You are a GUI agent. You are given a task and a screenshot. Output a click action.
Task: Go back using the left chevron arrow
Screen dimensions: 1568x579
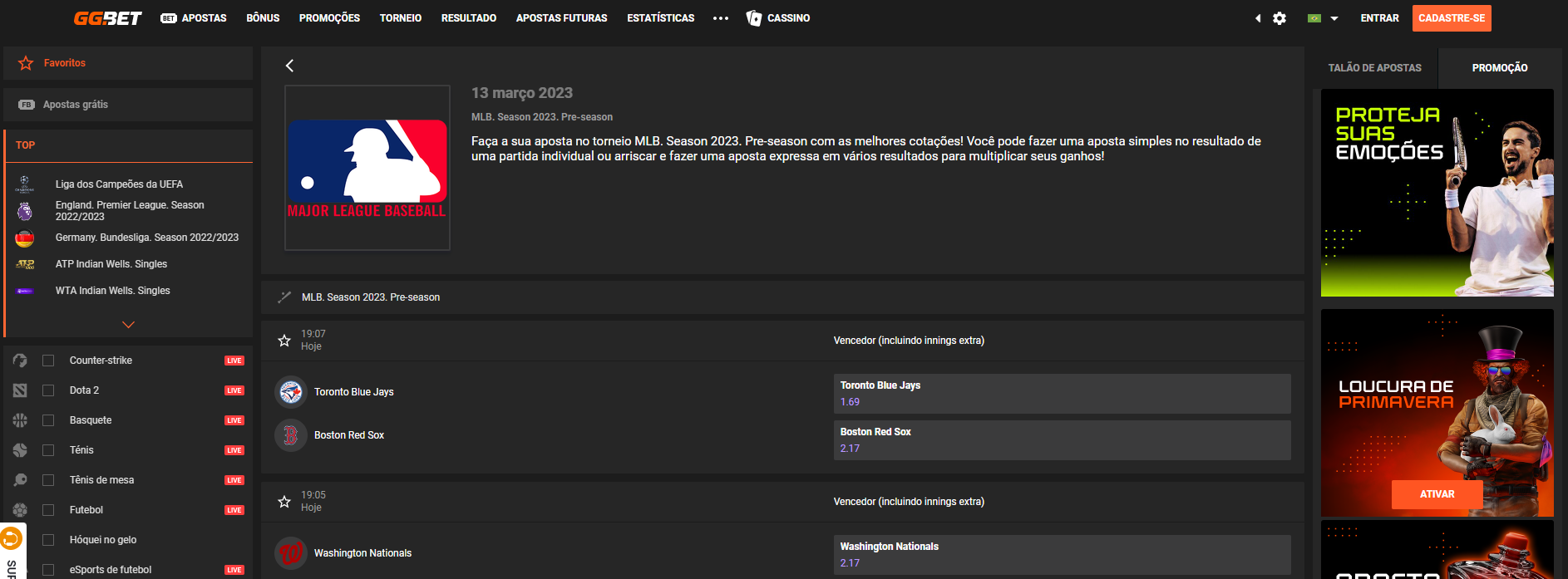[289, 66]
